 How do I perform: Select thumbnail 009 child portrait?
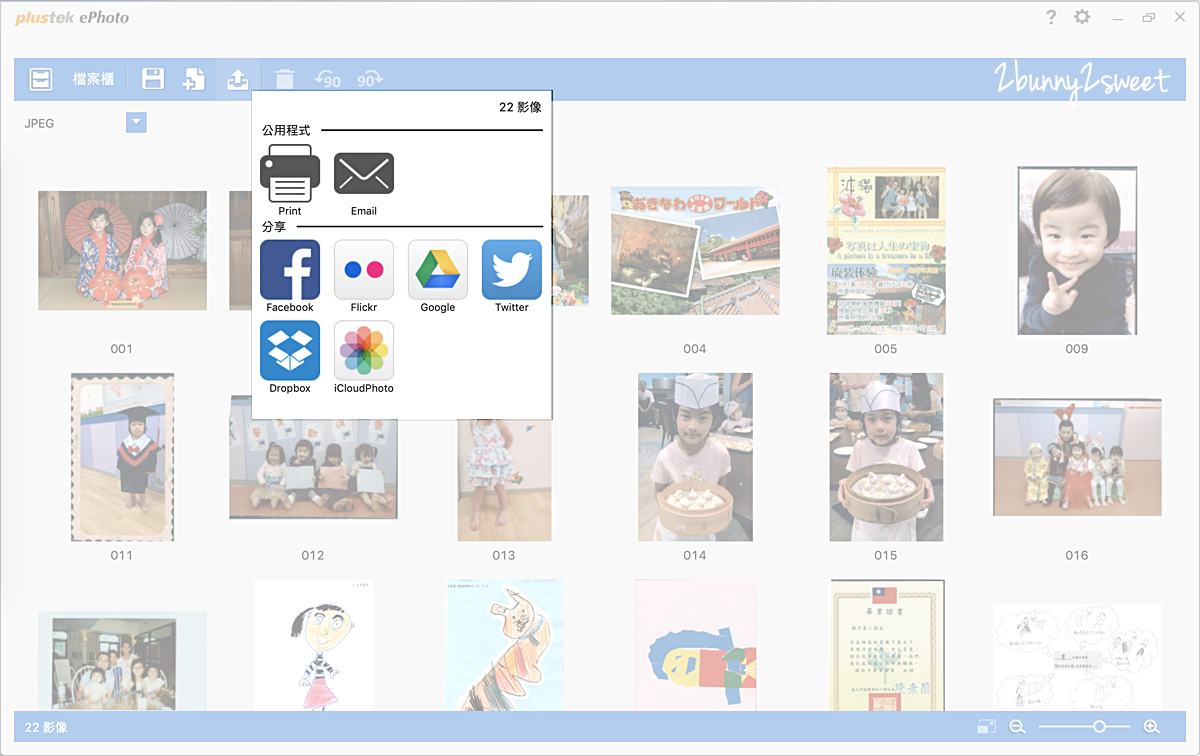tap(1077, 251)
